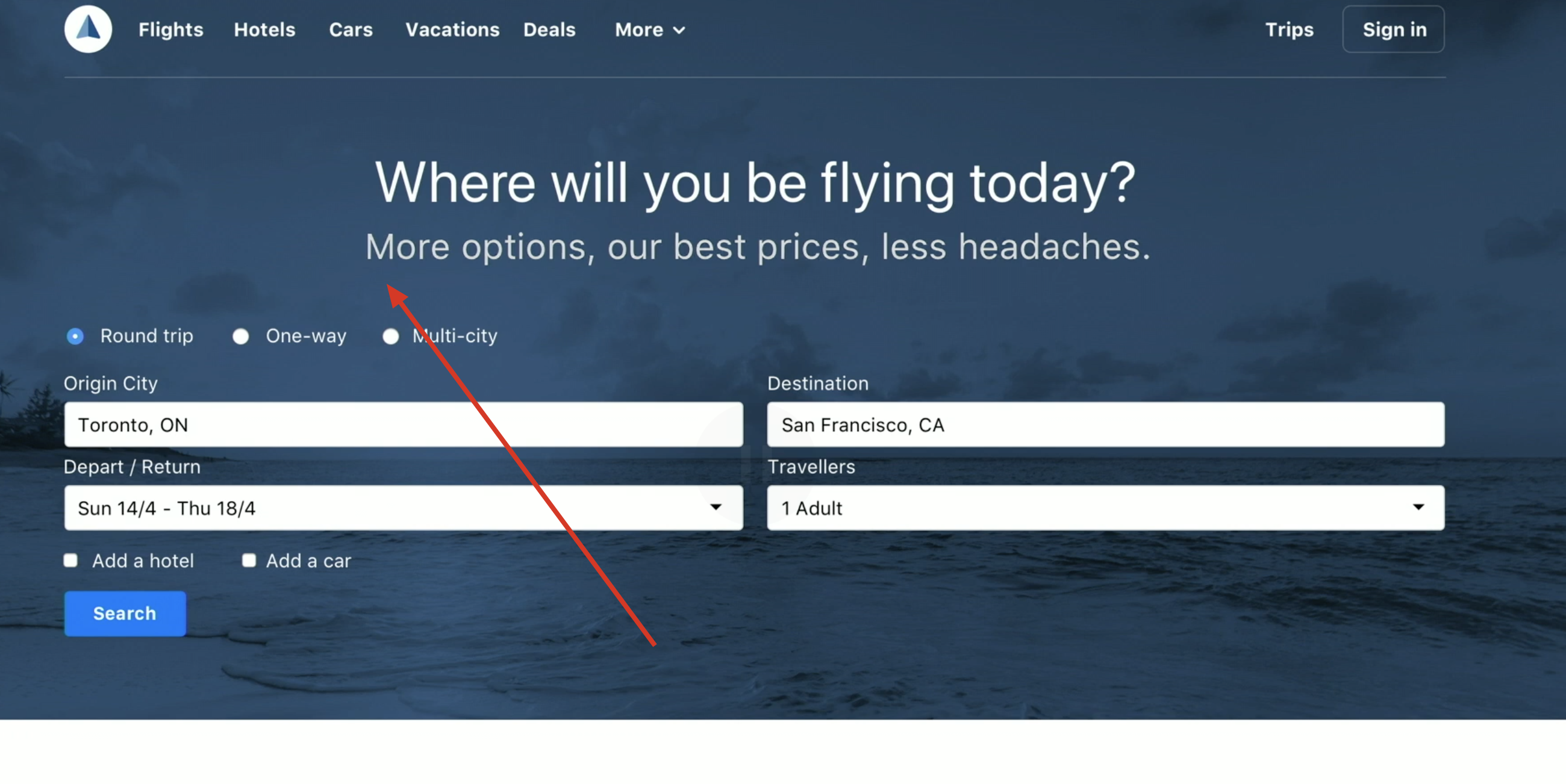Click the Destination field with San Francisco, CA
This screenshot has height=784, width=1566.
(x=1105, y=424)
